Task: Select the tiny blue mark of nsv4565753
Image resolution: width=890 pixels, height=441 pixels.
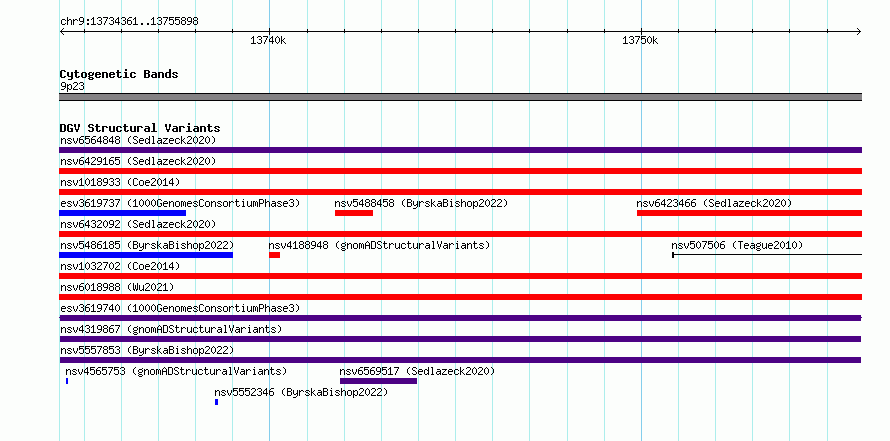Action: point(67,381)
